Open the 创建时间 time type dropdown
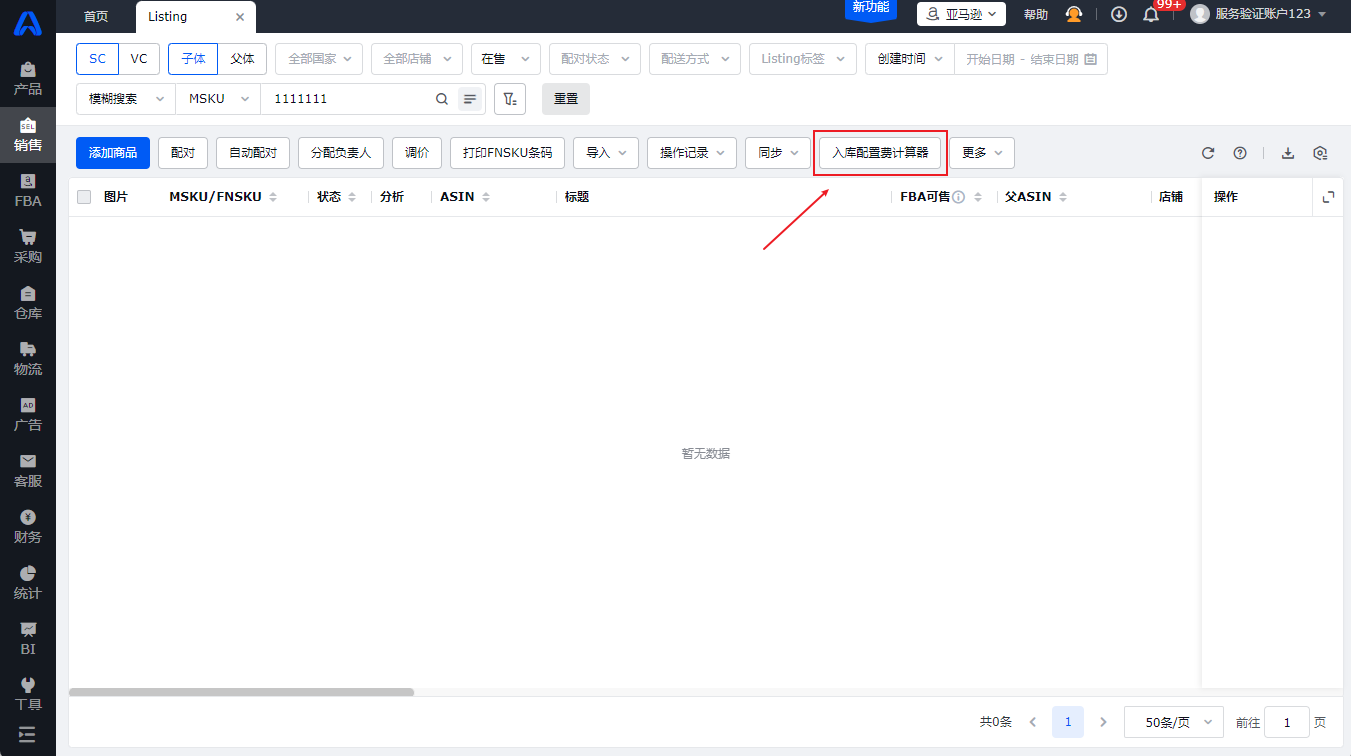This screenshot has width=1351, height=756. click(x=910, y=59)
